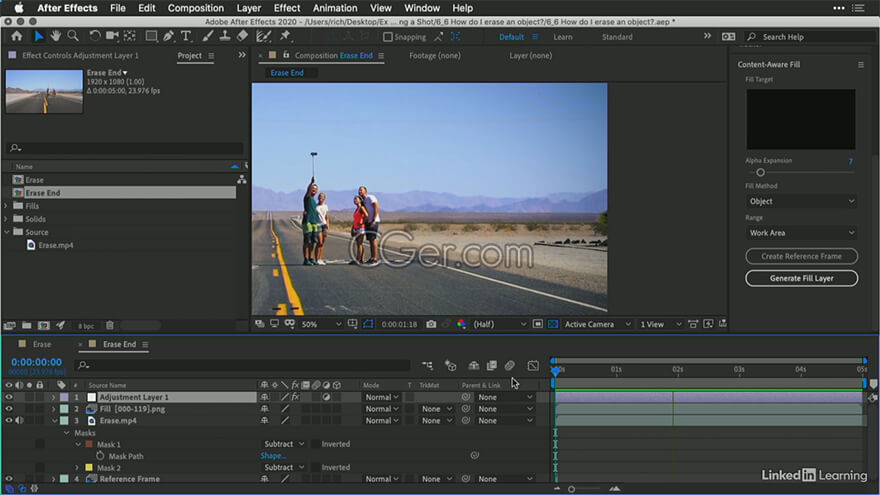
Task: Click the Erase End composition thumbnail
Action: click(44, 91)
